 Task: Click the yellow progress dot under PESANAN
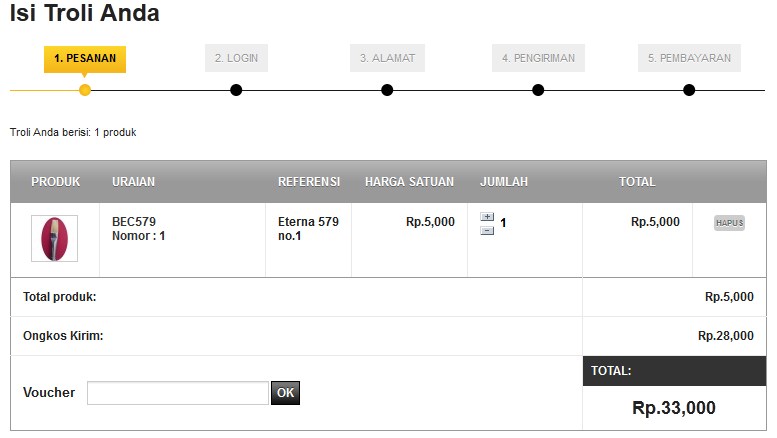click(85, 90)
